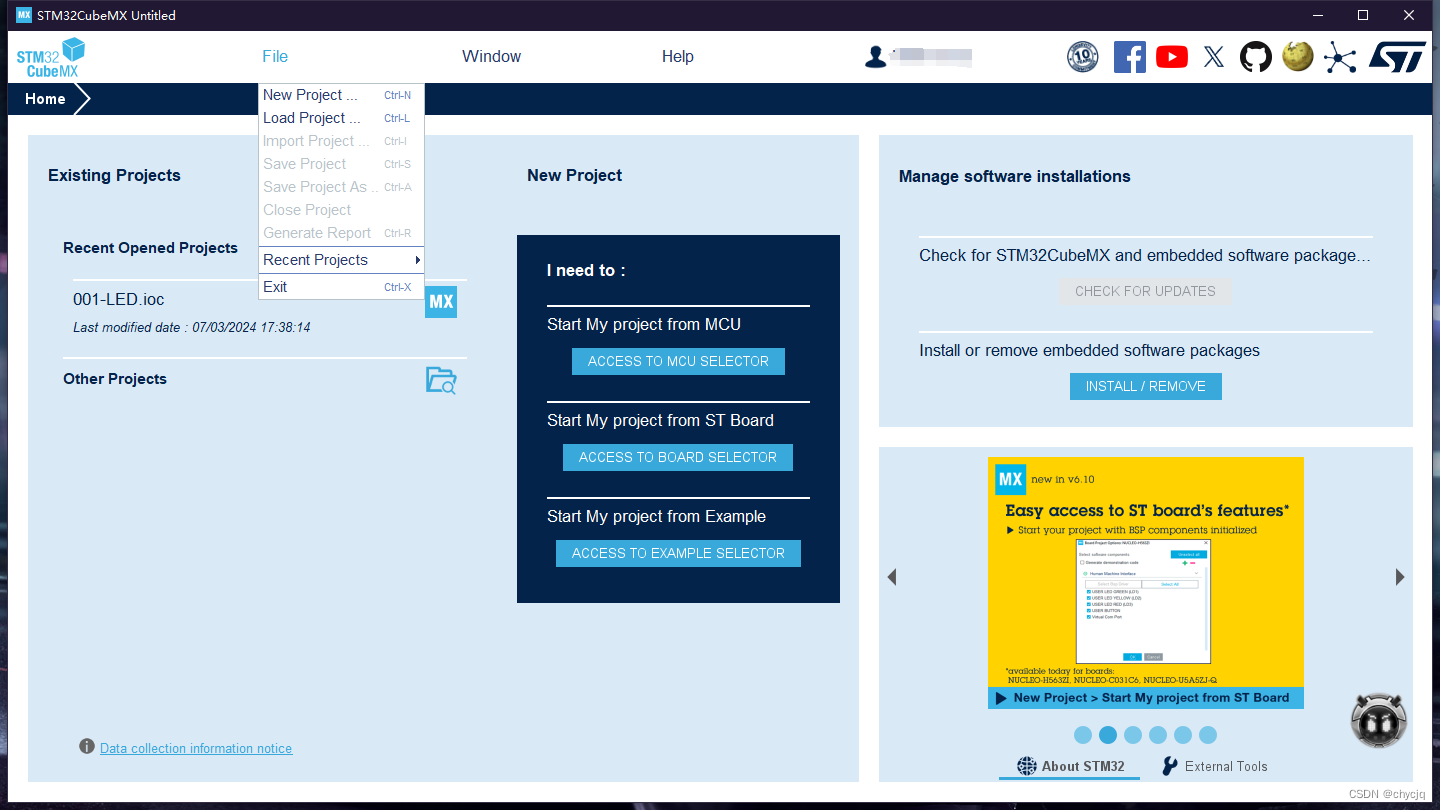Click the MX logo inside yellow banner
1440x810 pixels.
point(1011,479)
